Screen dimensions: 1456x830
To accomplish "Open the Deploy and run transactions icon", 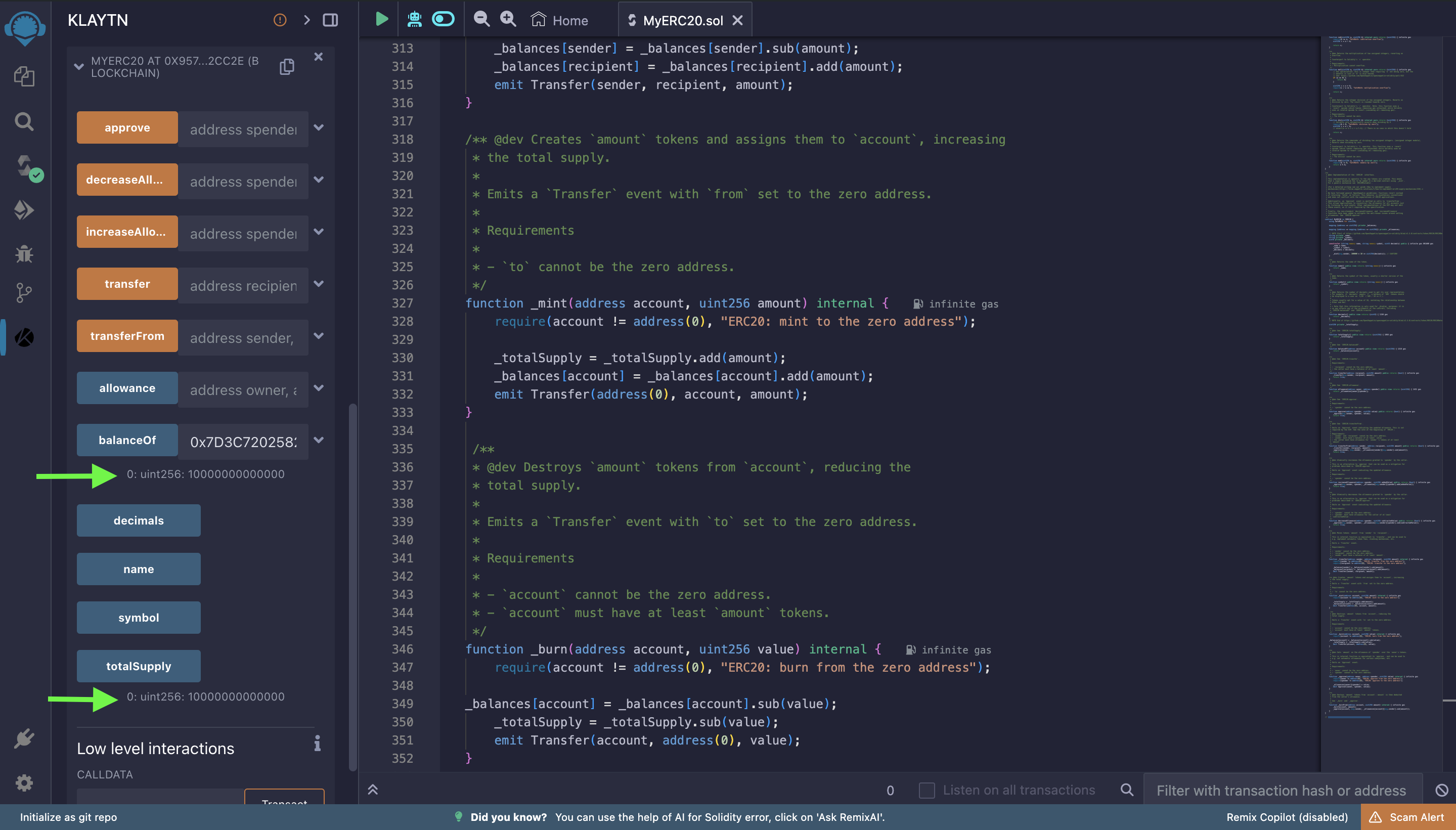I will 24,210.
